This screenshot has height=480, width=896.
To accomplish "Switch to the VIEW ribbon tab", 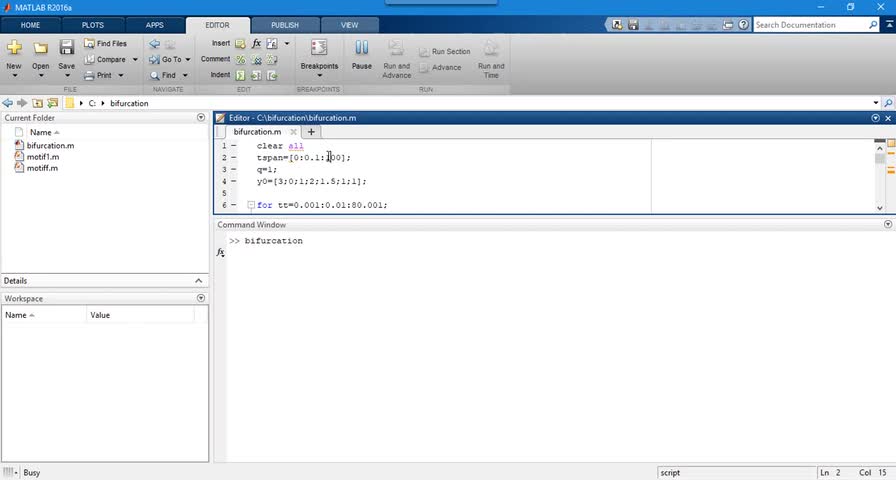I will click(349, 25).
